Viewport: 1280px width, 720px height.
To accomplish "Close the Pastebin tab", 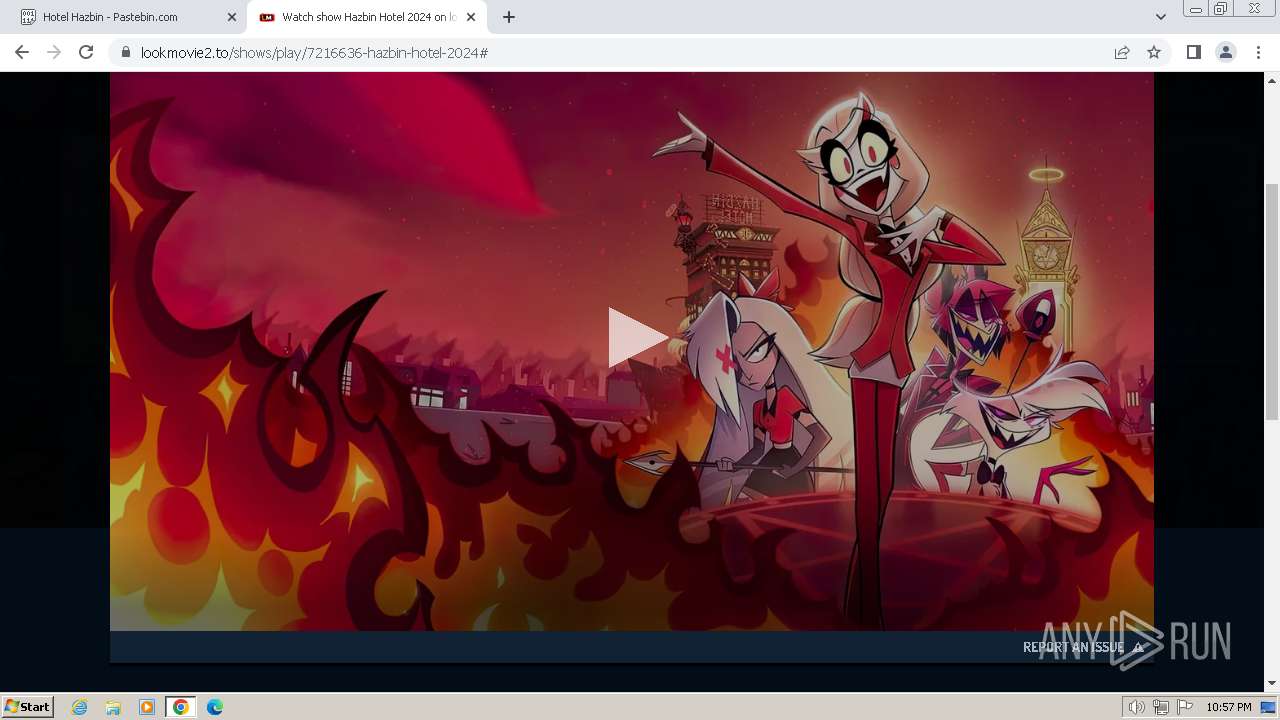I will click(232, 17).
